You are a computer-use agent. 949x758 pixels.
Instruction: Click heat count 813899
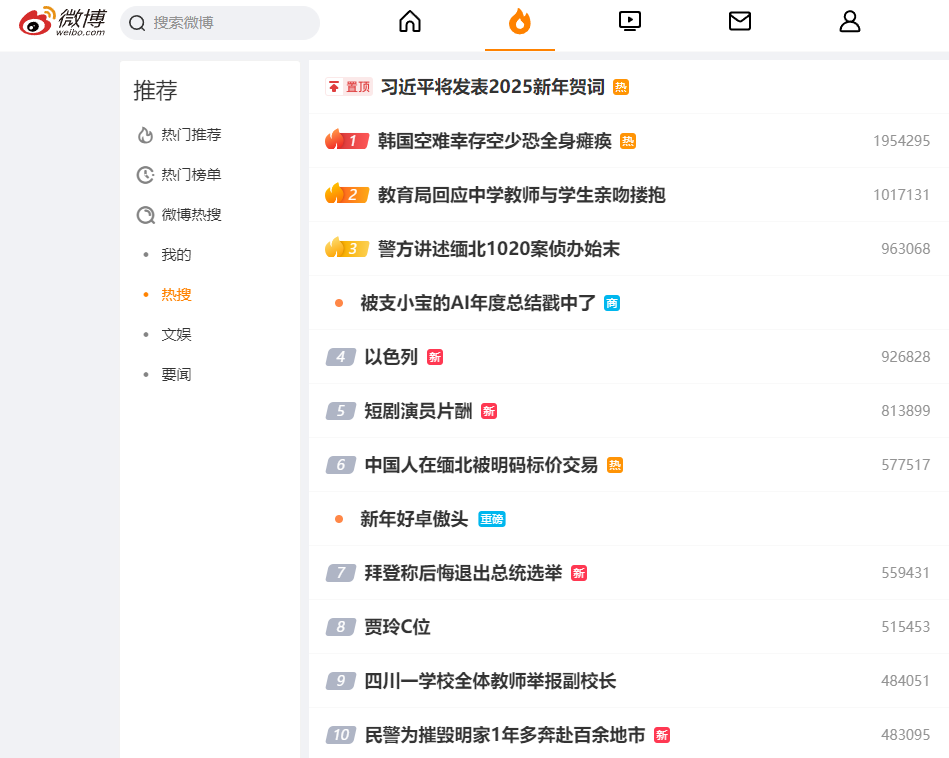[905, 411]
